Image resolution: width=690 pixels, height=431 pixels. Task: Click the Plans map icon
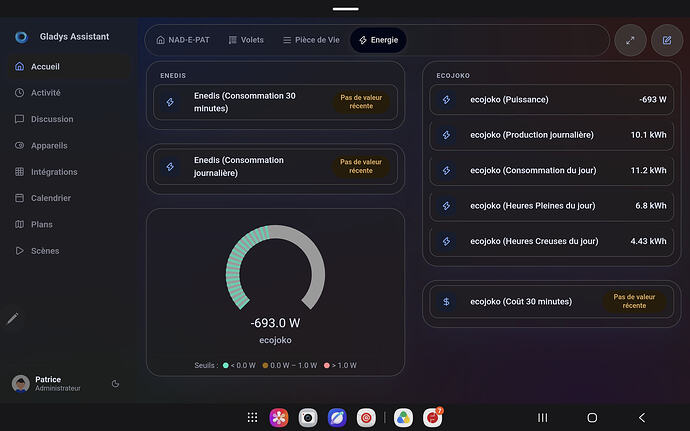pos(19,225)
